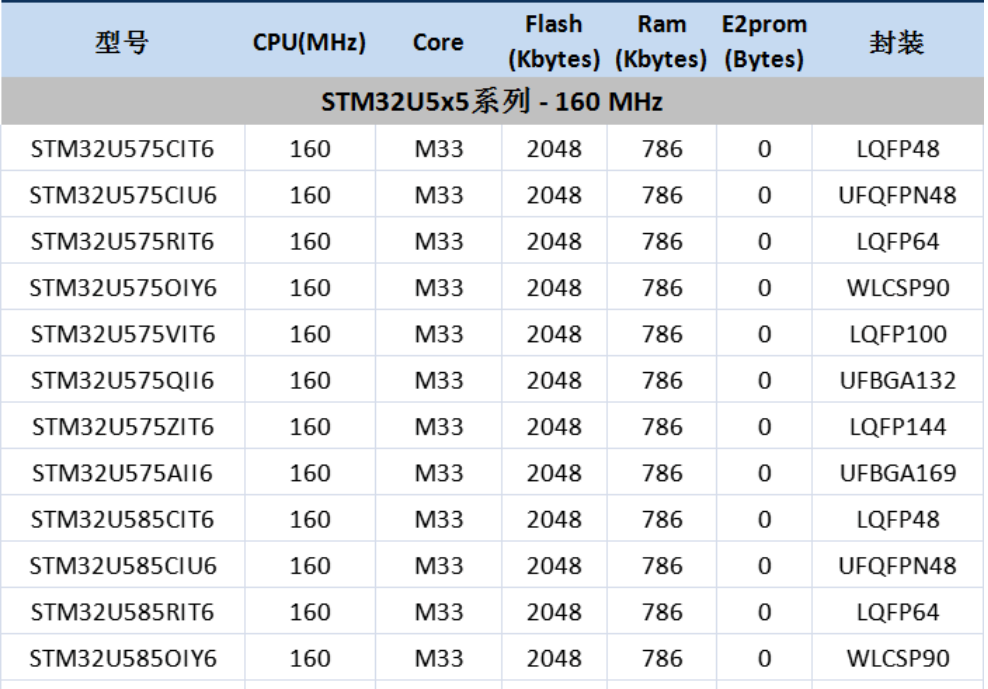Select the Ram (Kbytes) header cell
Image resolution: width=988 pixels, height=689 pixels.
(x=661, y=42)
